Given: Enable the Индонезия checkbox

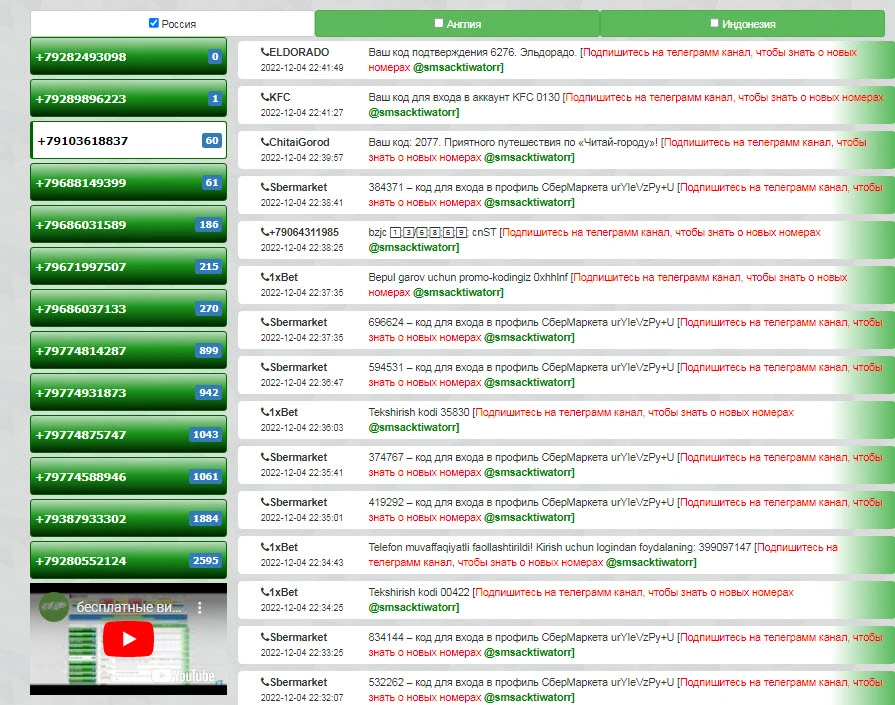Looking at the screenshot, I should 714,23.
